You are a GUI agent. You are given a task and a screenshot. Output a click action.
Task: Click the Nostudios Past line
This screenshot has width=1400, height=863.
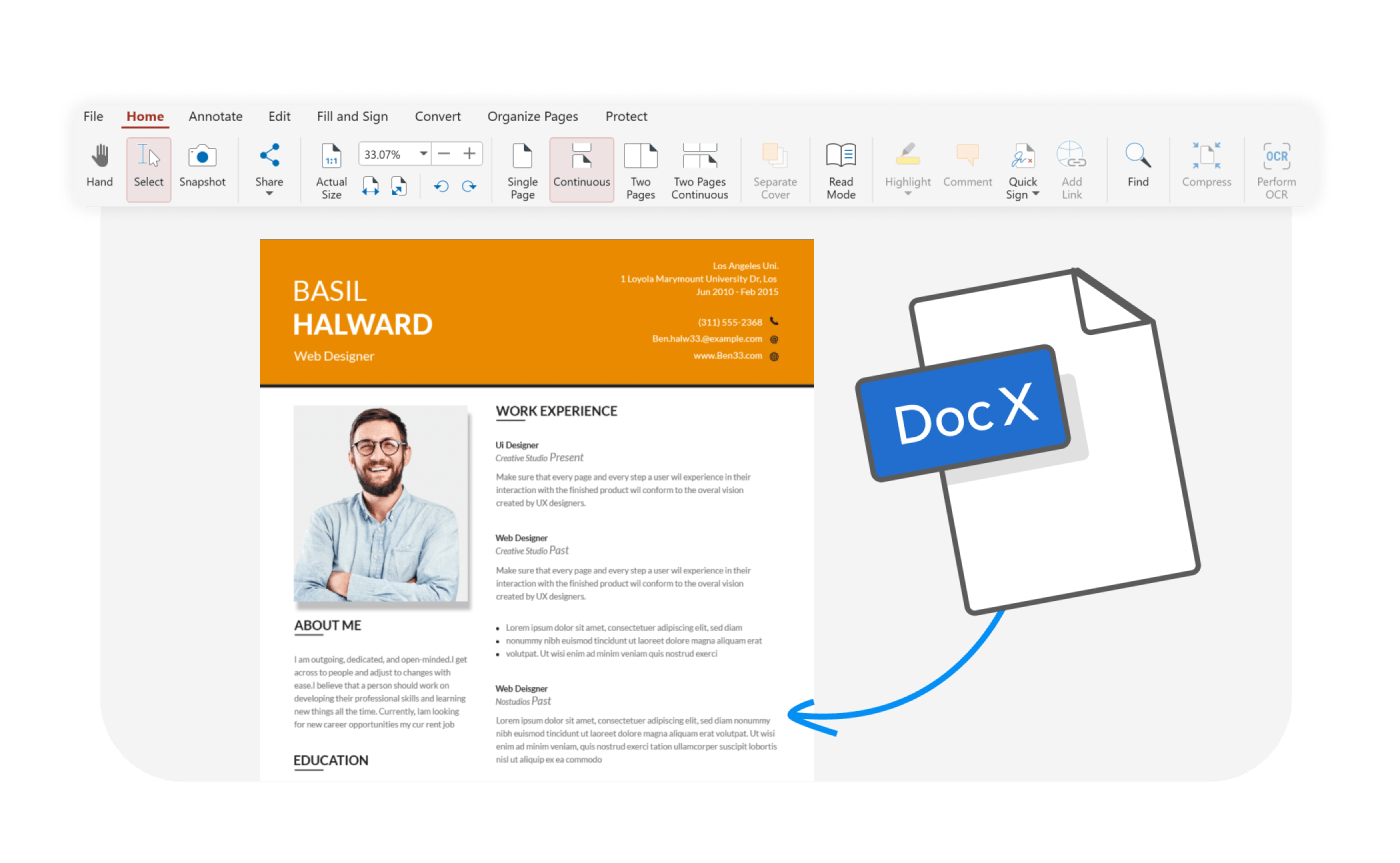tap(523, 701)
